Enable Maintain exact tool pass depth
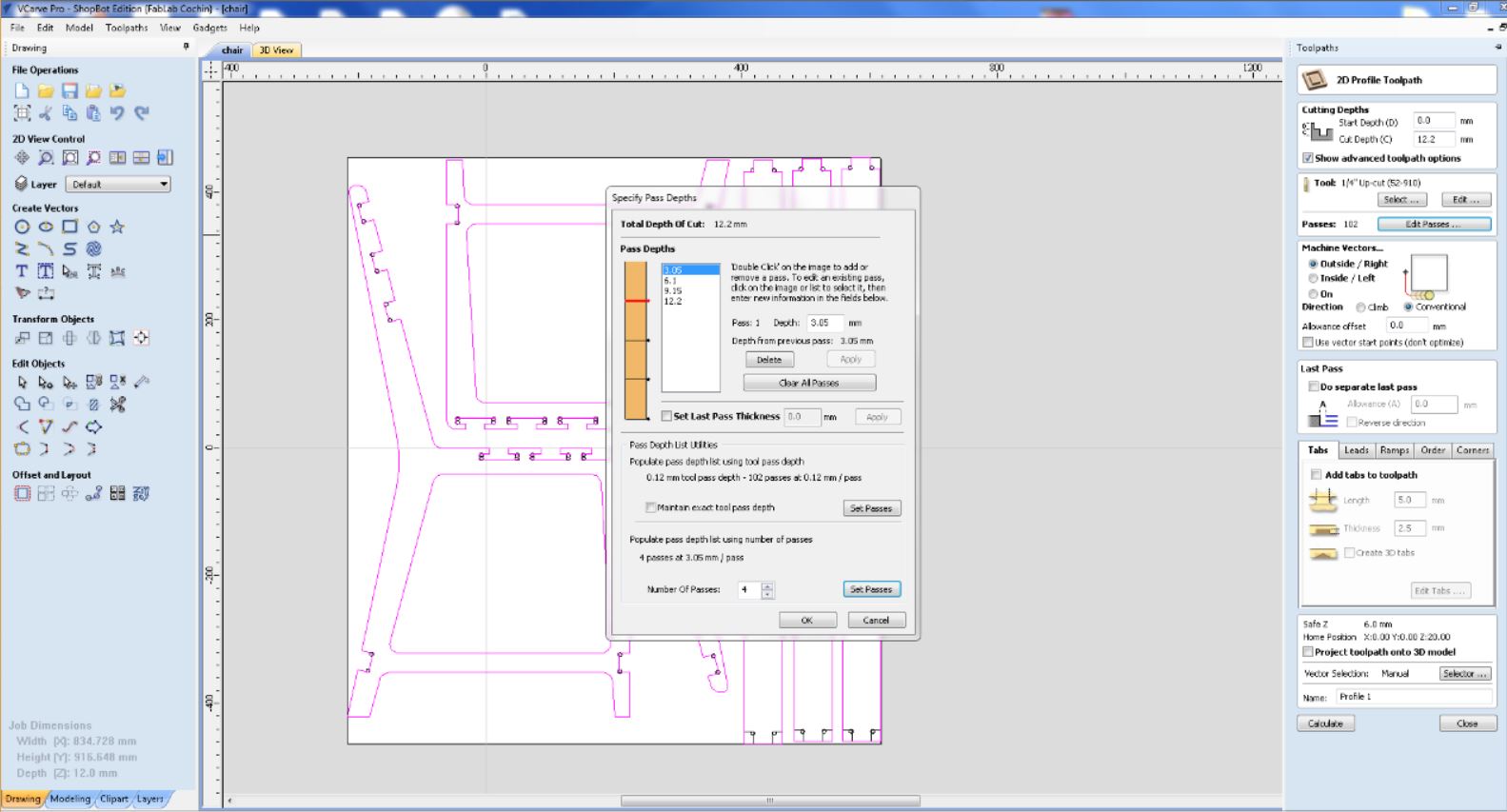1507x812 pixels. pyautogui.click(x=651, y=507)
